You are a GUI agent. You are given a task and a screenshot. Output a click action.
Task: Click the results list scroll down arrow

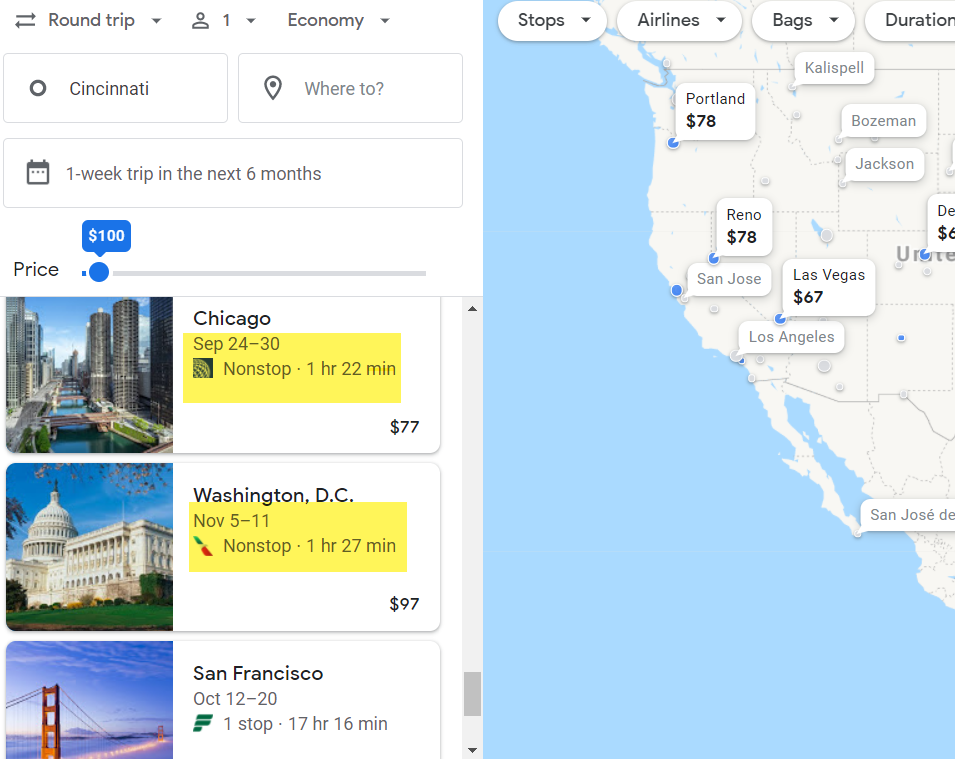tap(472, 750)
